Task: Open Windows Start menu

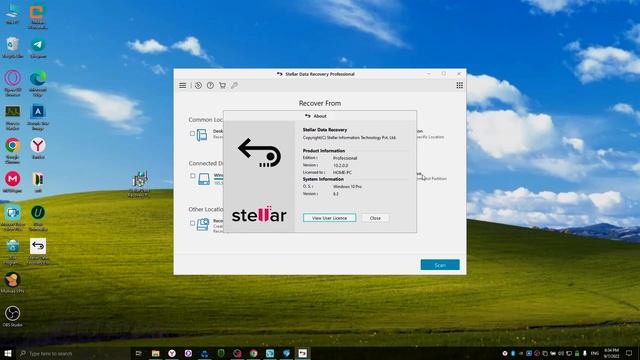Action: (8, 353)
